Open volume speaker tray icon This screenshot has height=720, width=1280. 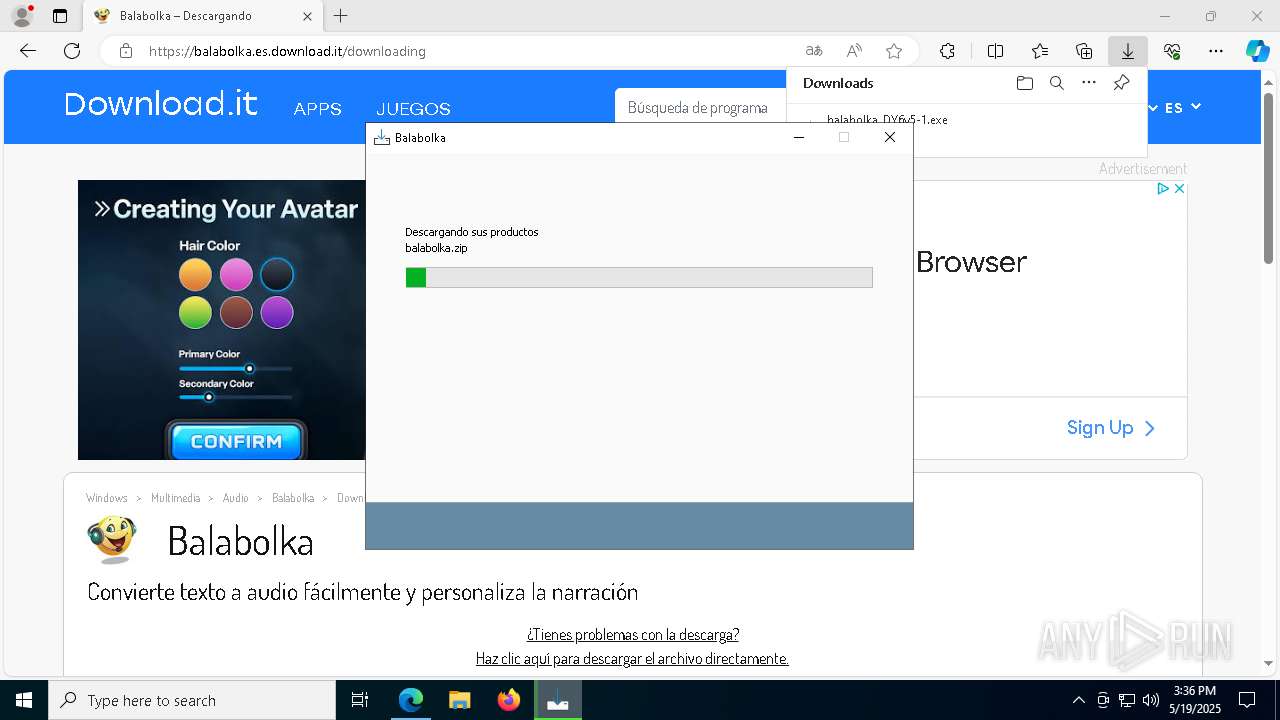1150,700
